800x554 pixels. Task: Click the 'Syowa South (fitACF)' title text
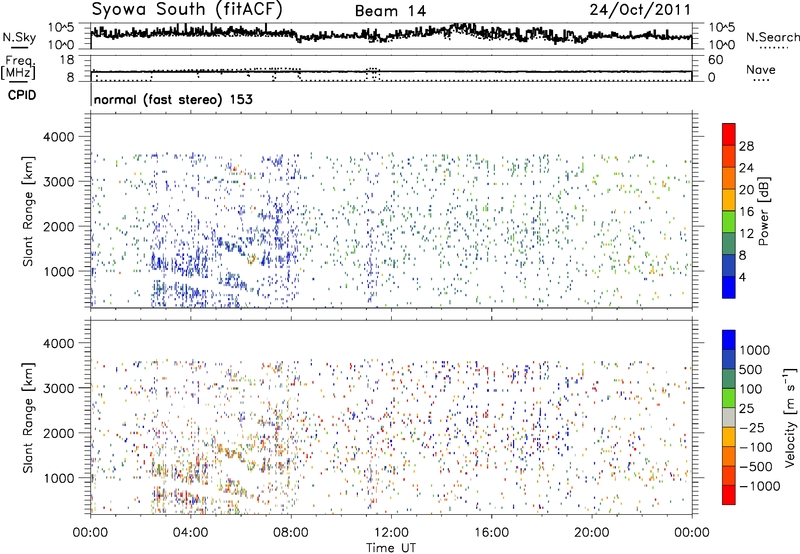(x=187, y=9)
